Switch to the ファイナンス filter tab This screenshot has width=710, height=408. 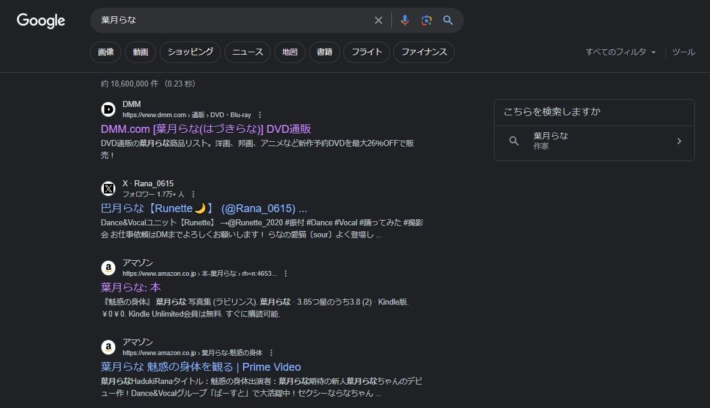pyautogui.click(x=424, y=52)
